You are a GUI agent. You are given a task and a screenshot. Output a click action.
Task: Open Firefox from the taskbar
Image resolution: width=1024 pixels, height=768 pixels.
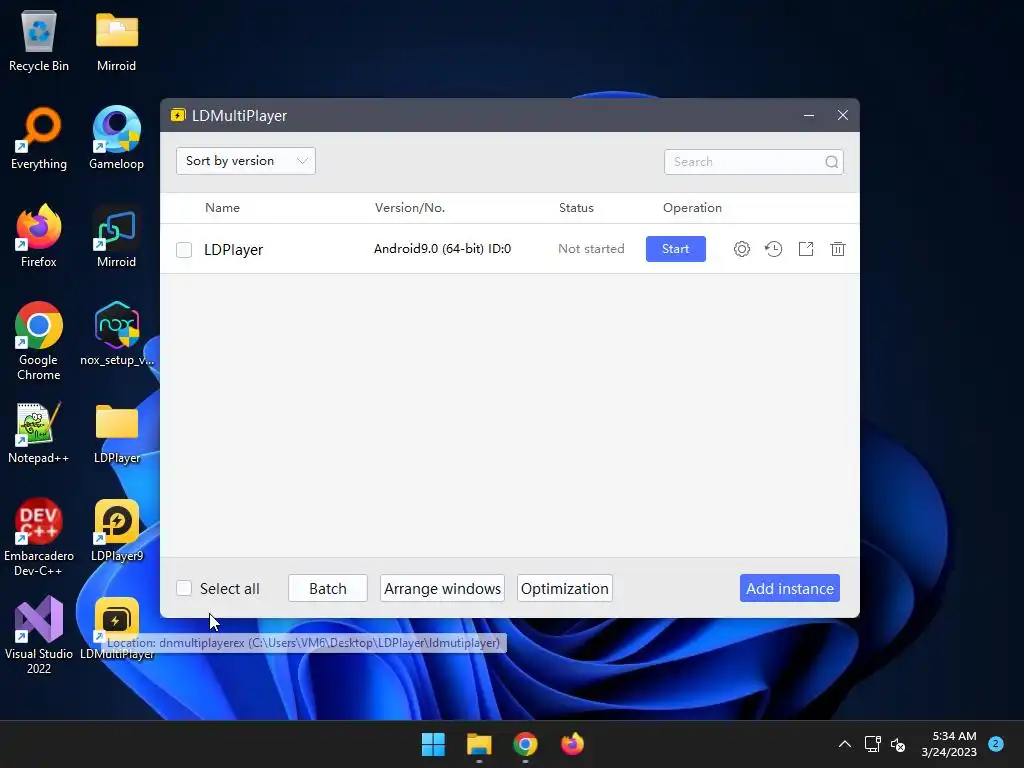tap(572, 744)
